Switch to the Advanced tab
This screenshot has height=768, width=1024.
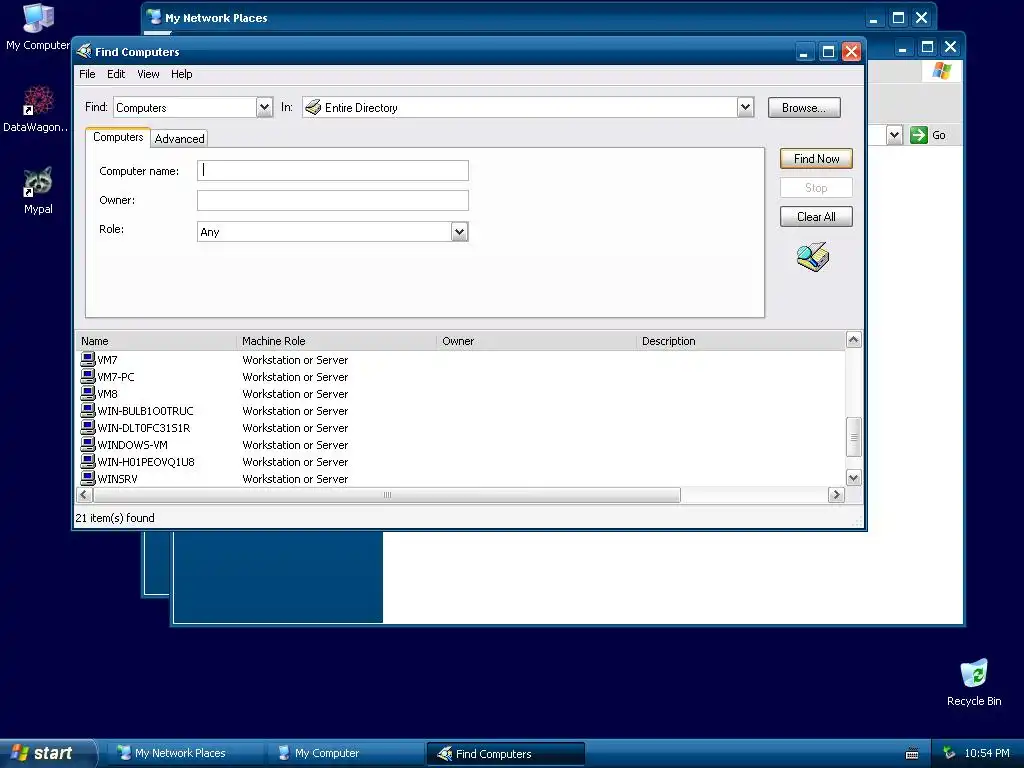click(x=179, y=138)
